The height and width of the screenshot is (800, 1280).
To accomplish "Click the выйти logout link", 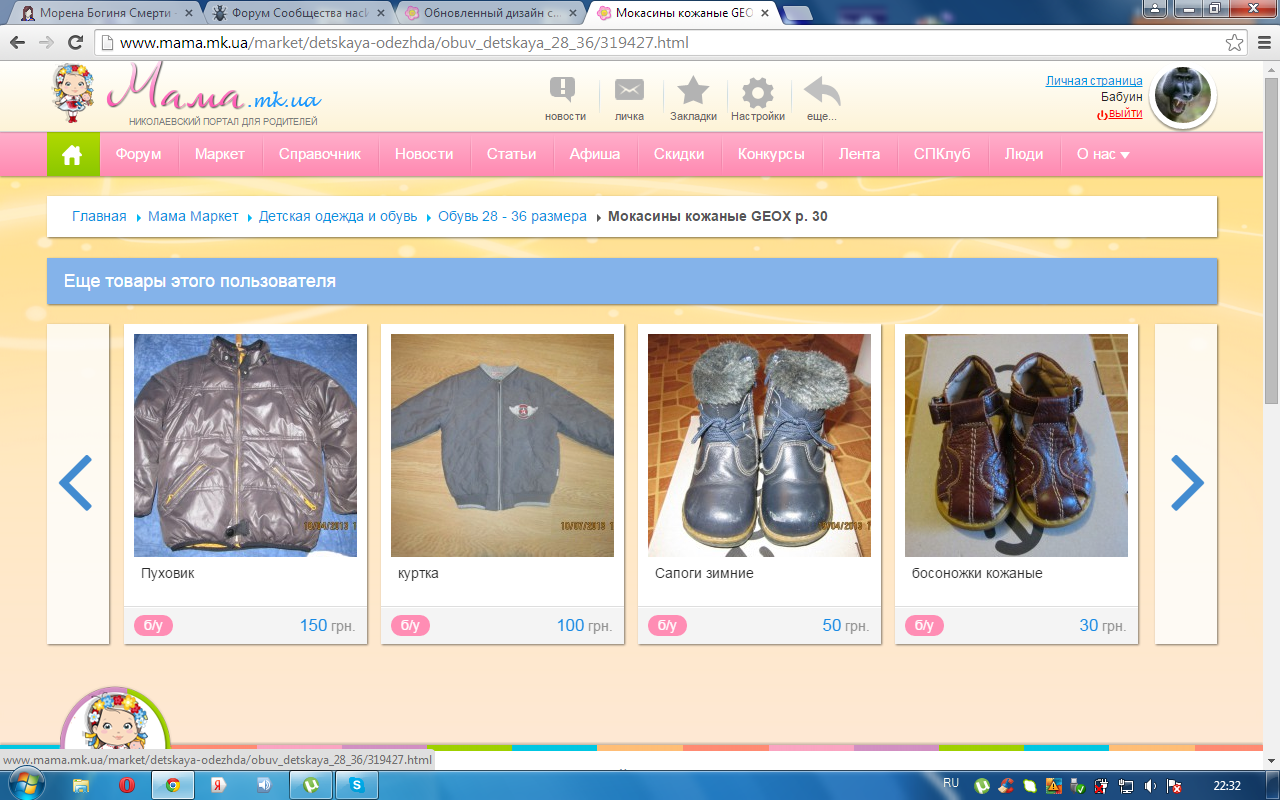I will (x=1124, y=114).
